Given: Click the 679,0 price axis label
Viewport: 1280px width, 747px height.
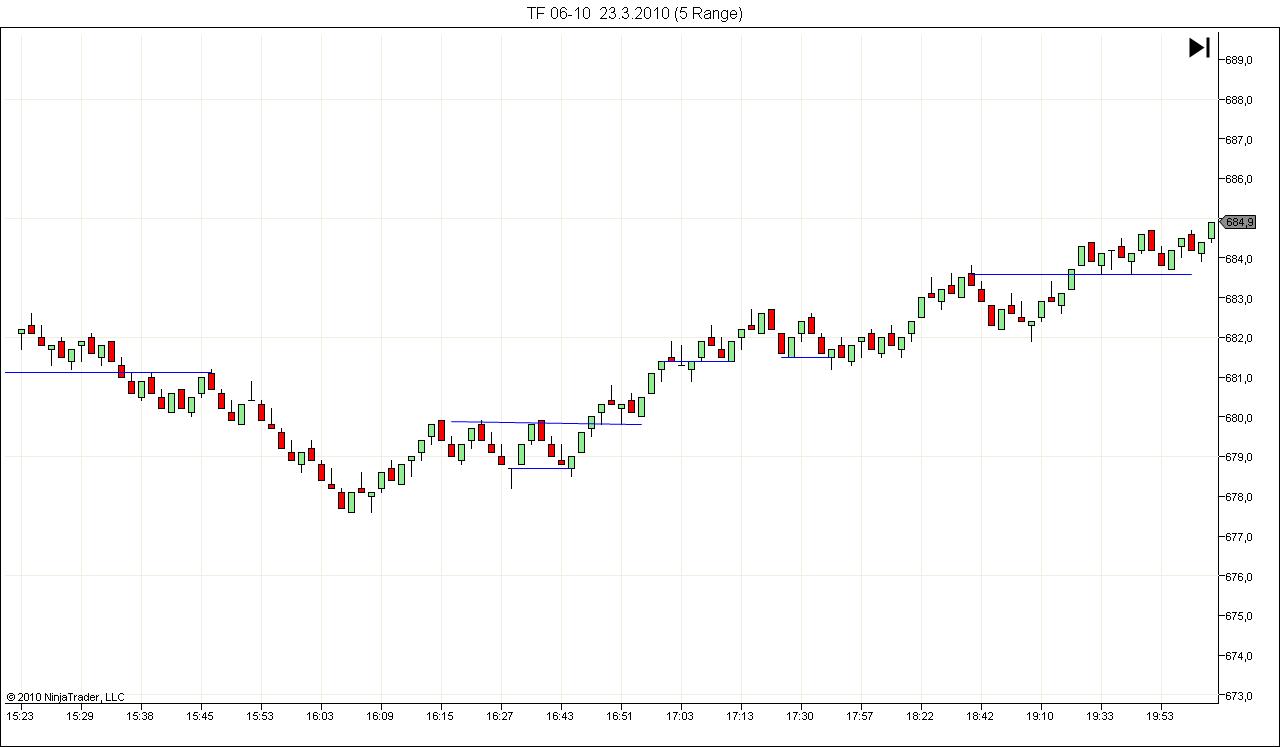Looking at the screenshot, I should [x=1239, y=457].
